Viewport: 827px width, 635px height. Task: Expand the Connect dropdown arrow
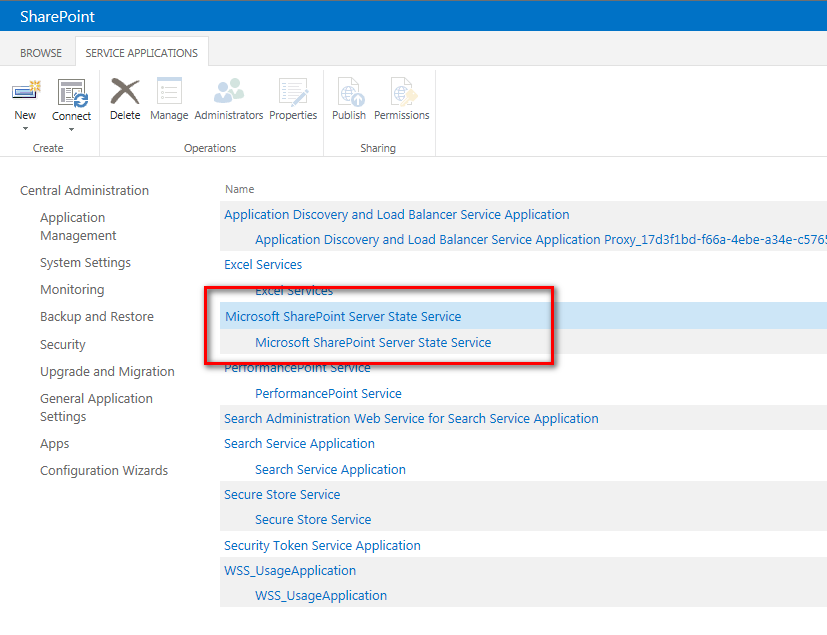click(x=71, y=130)
